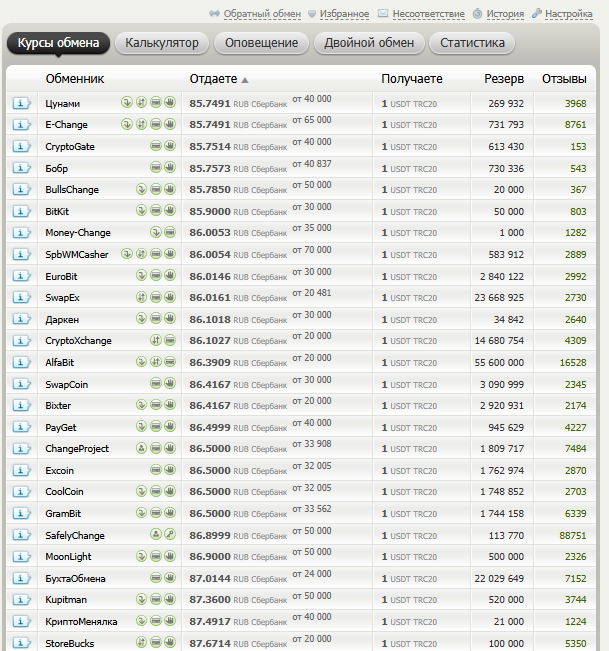609x651 pixels.
Task: Switch to Двойной обмен tab
Action: point(369,43)
